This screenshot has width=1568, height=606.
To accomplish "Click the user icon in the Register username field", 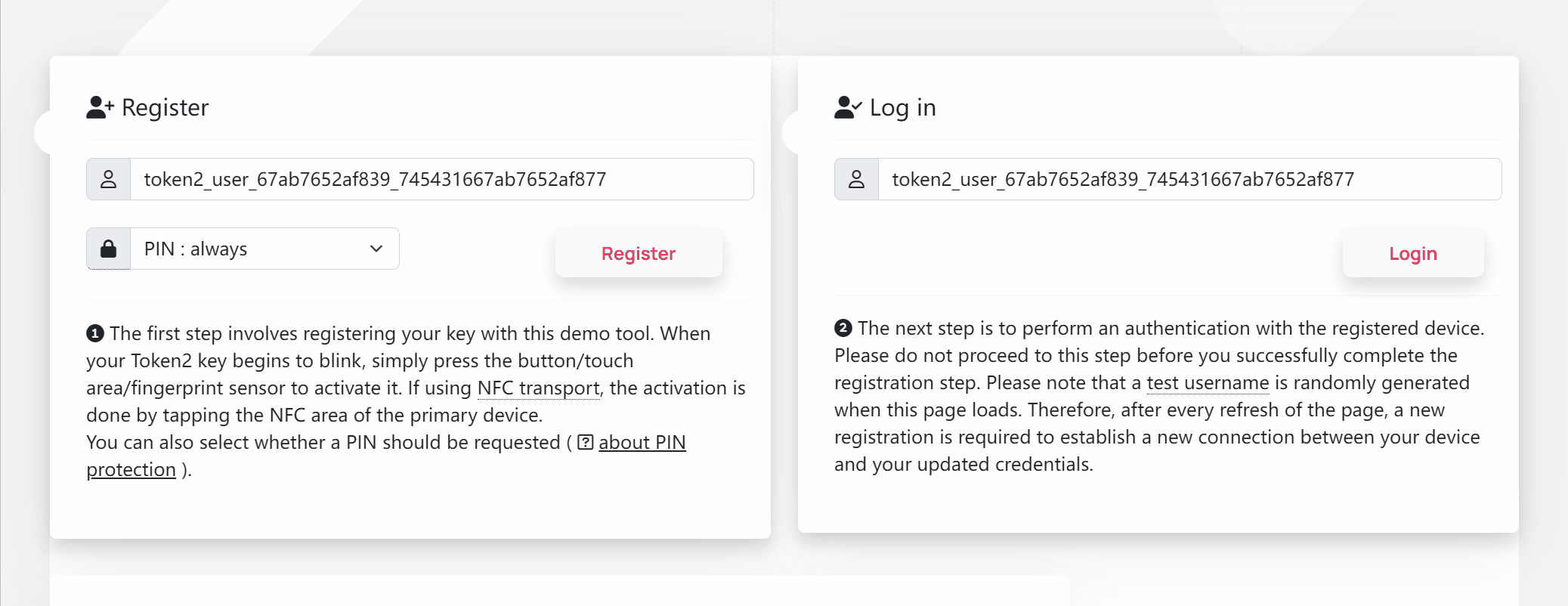I will 108,179.
